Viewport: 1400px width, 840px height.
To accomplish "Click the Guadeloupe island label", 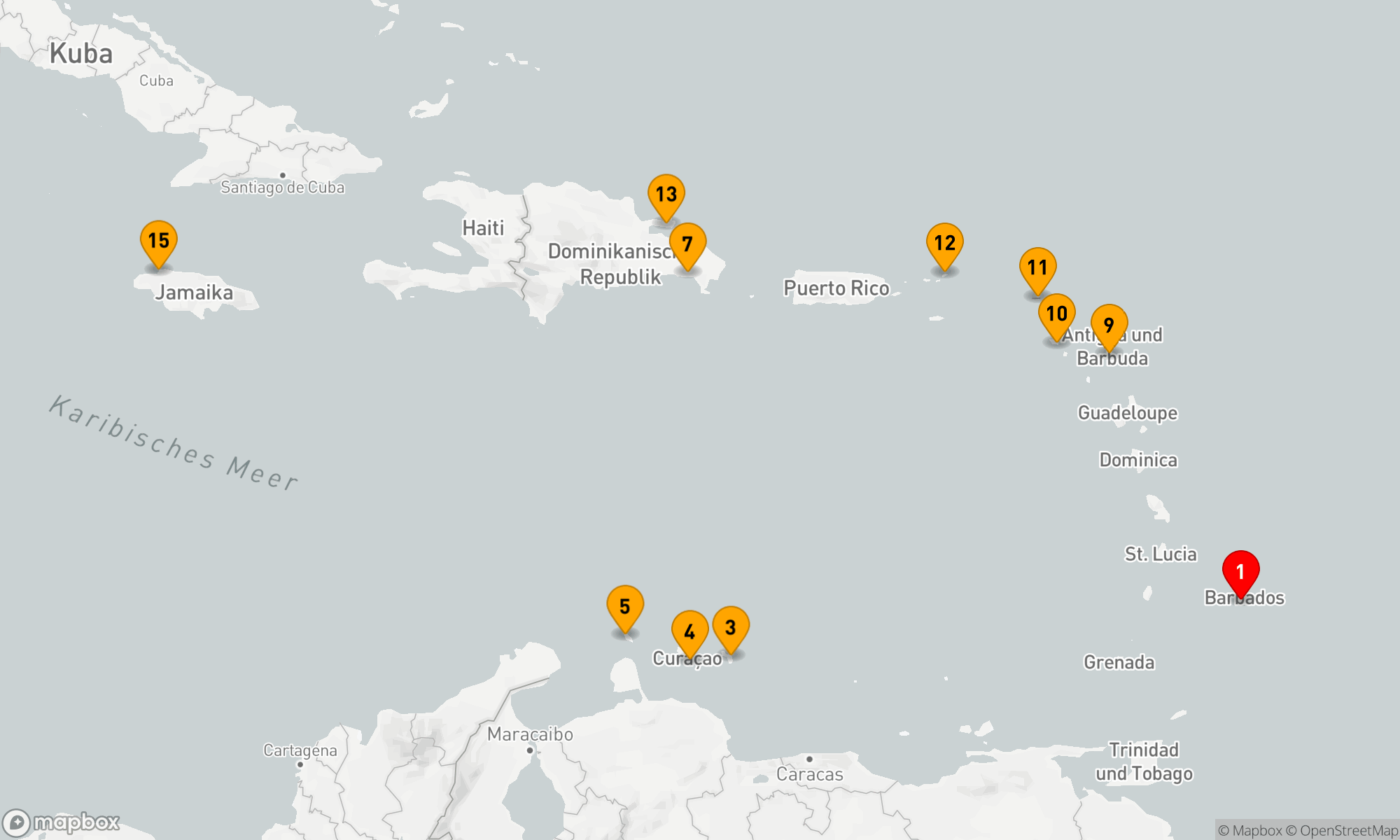I will coord(1127,412).
